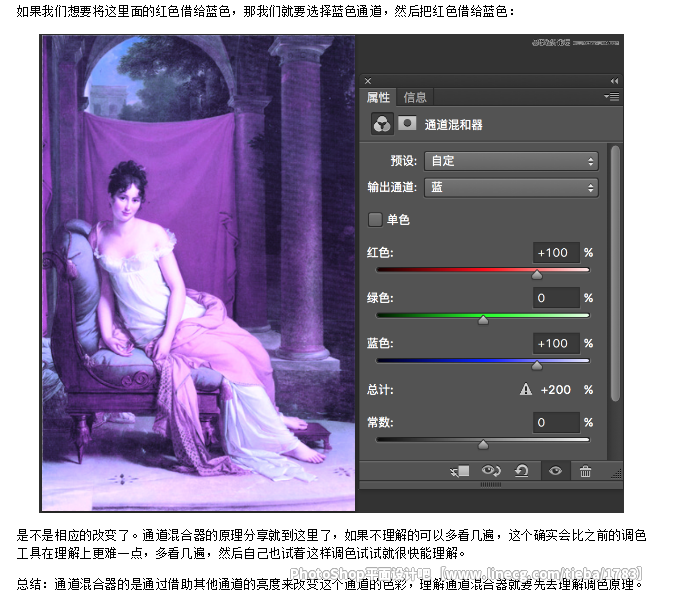
Task: Click the 蓝色: label
Action: click(x=380, y=343)
